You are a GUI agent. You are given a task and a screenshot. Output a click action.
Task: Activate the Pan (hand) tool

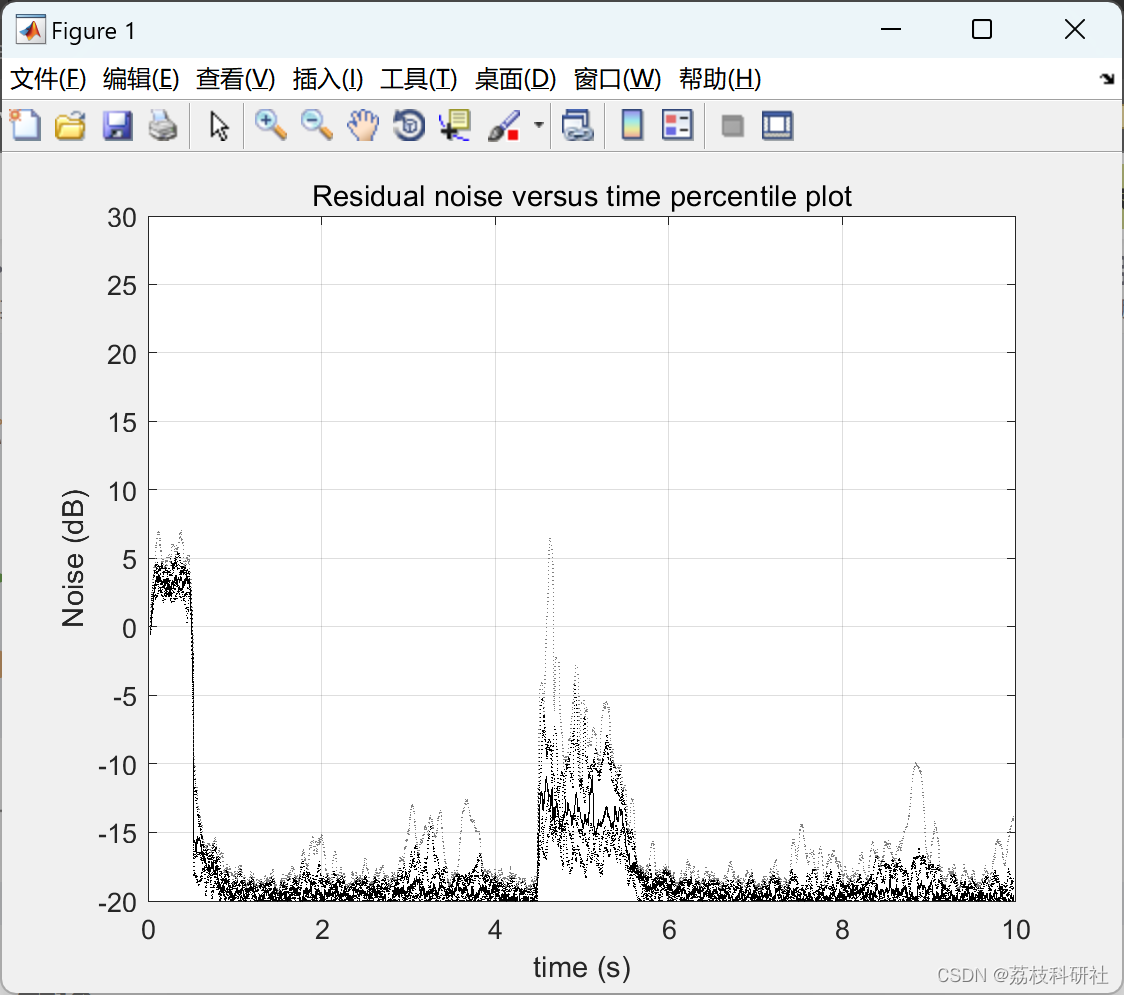363,125
